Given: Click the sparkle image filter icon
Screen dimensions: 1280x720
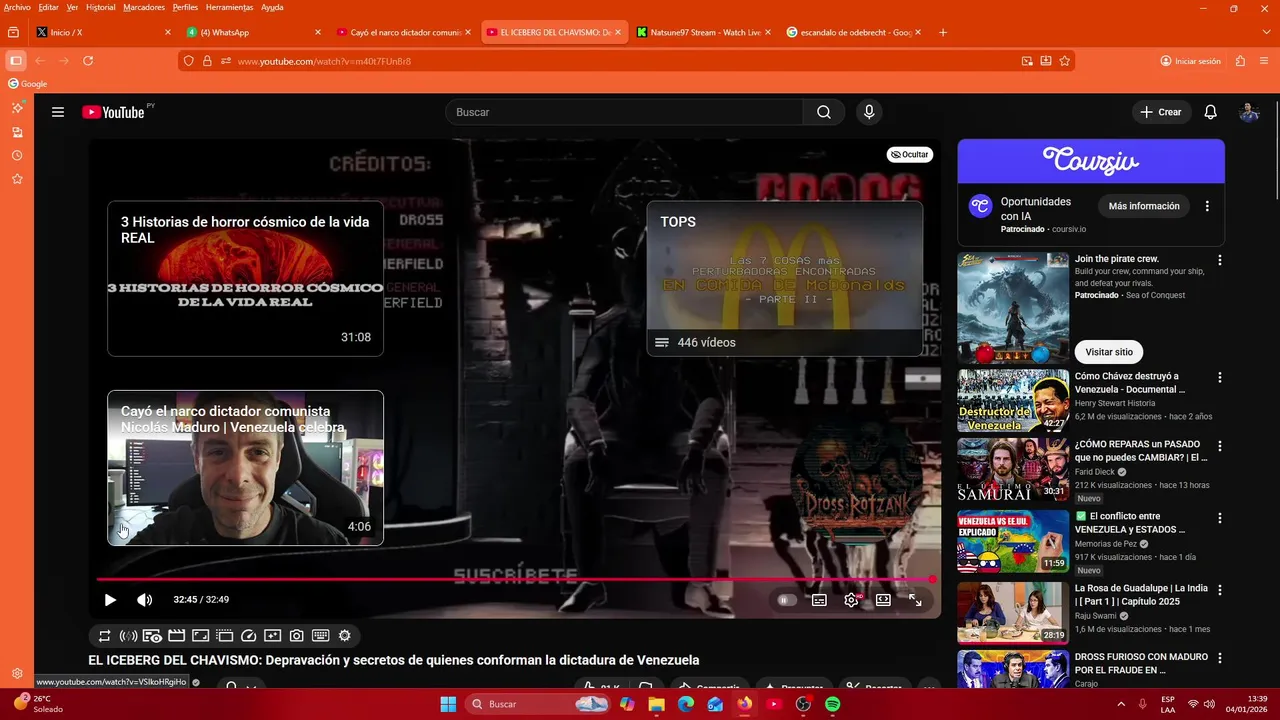Looking at the screenshot, I should pyautogui.click(x=273, y=636).
